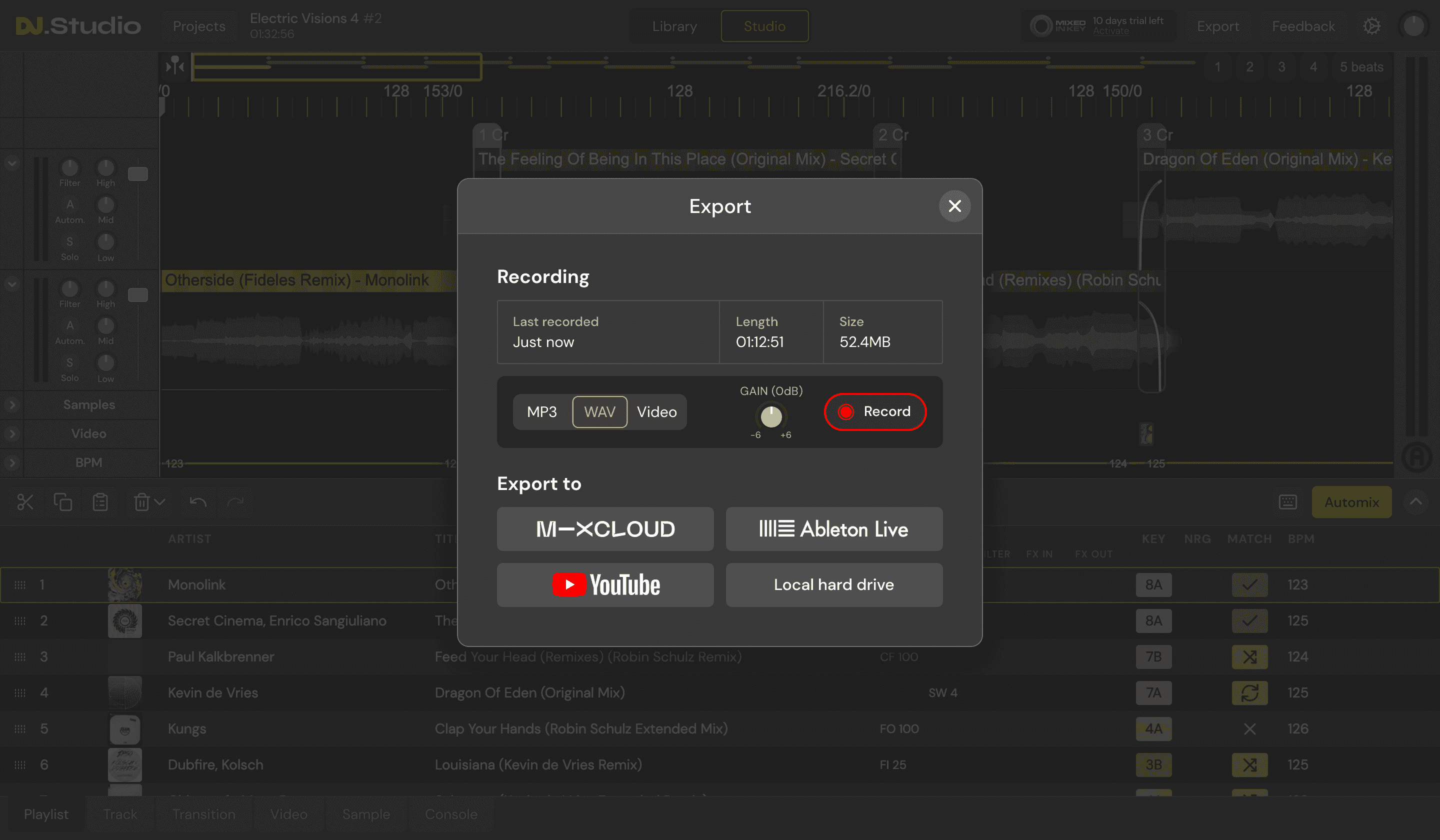This screenshot has width=1440, height=840.
Task: Export to YouTube
Action: pyautogui.click(x=605, y=584)
